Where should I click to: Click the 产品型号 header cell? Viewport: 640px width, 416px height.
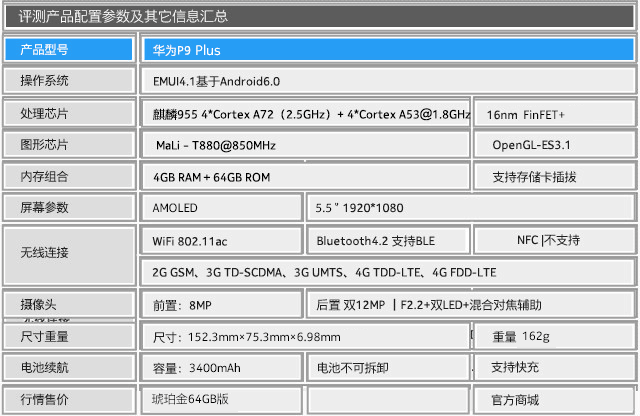coord(69,49)
